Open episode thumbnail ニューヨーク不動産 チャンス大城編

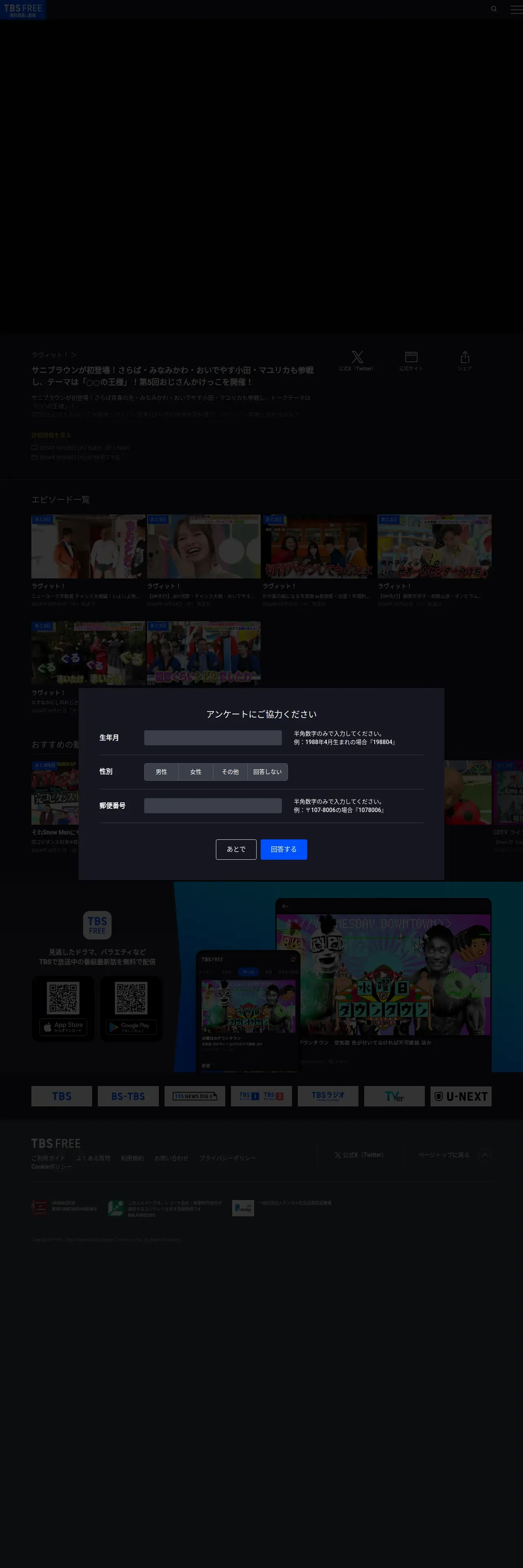(88, 547)
